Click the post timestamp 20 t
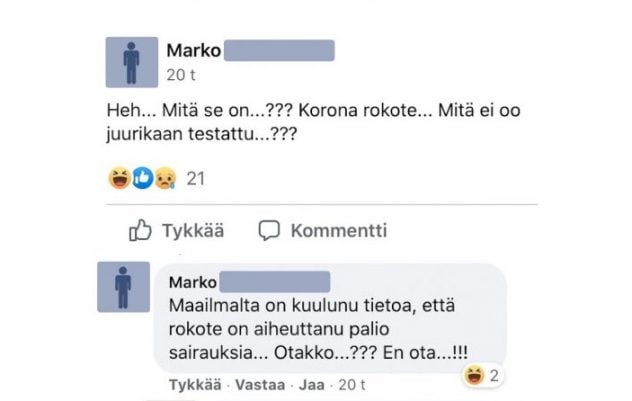This screenshot has height=401, width=632. (x=181, y=75)
